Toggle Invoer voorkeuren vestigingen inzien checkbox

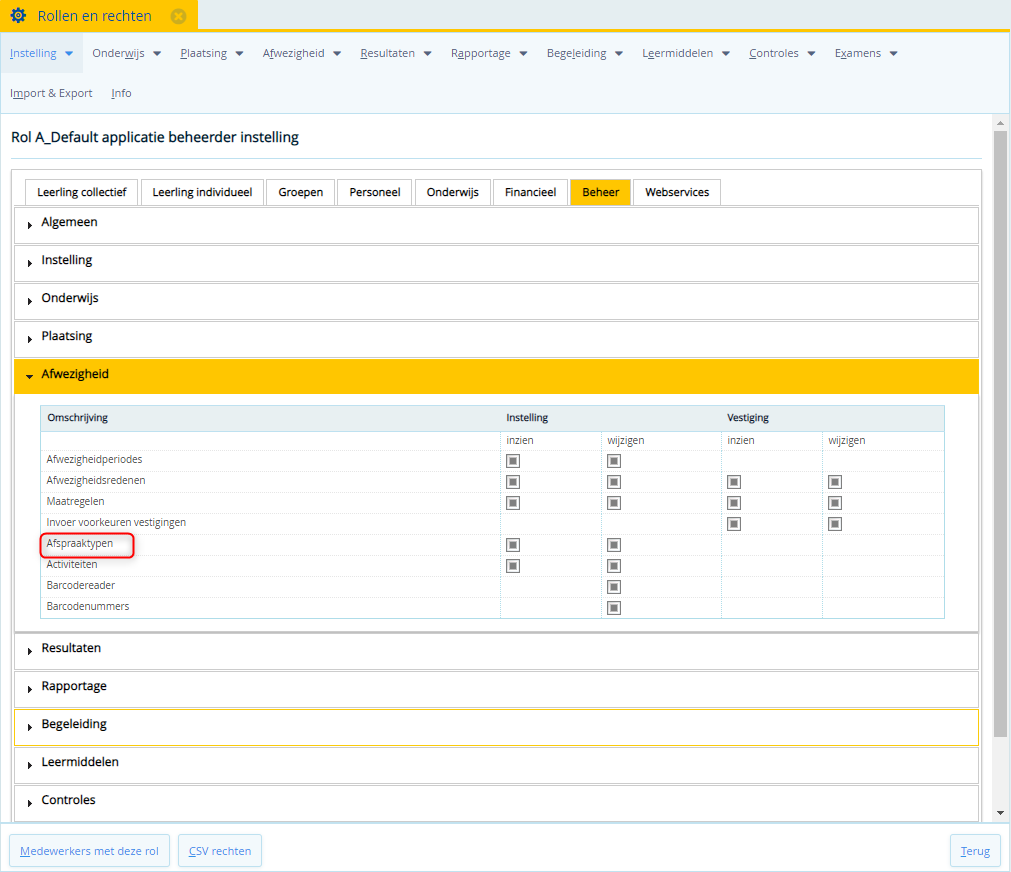[734, 524]
